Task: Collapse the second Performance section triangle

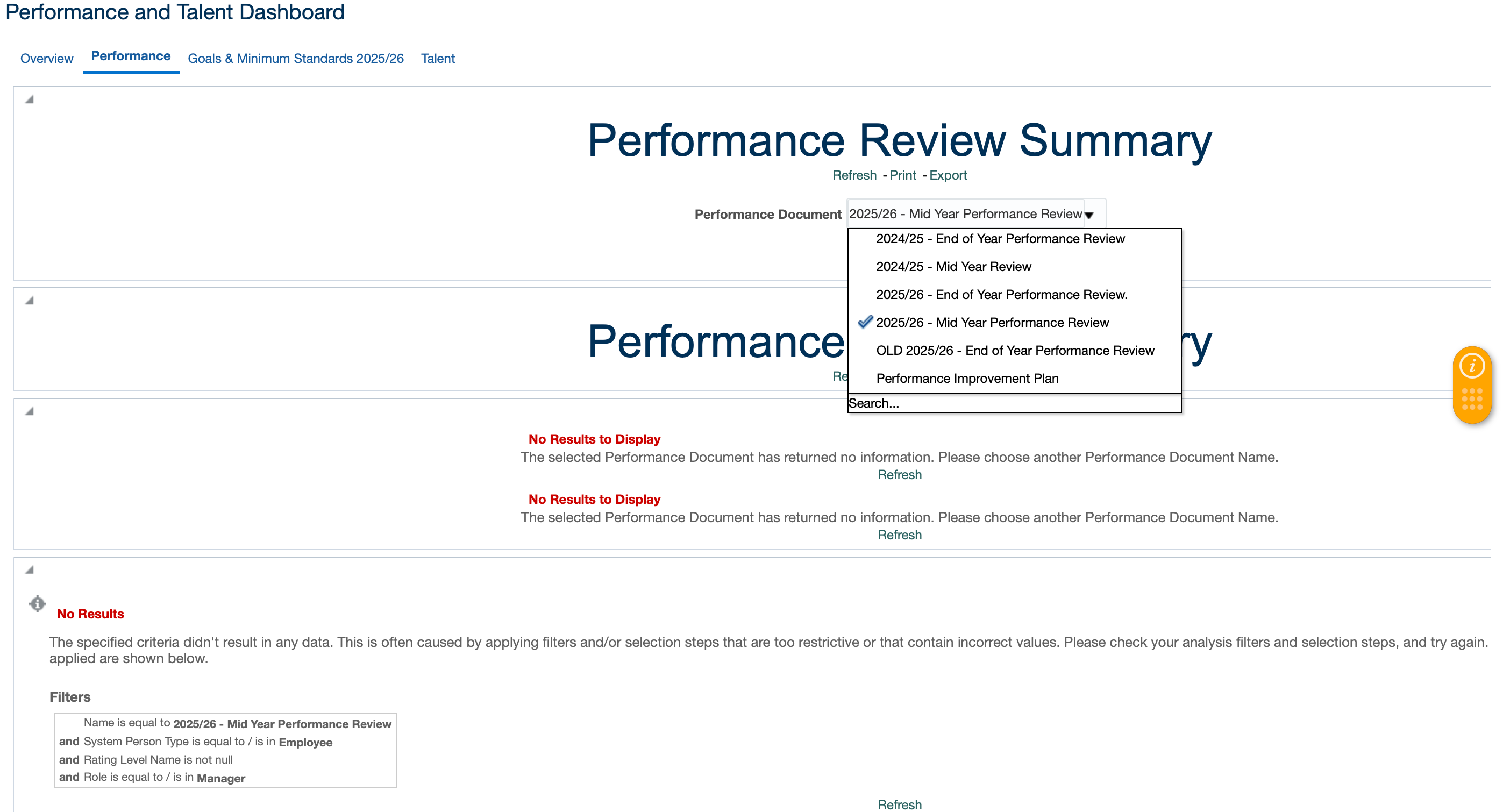Action: point(30,301)
